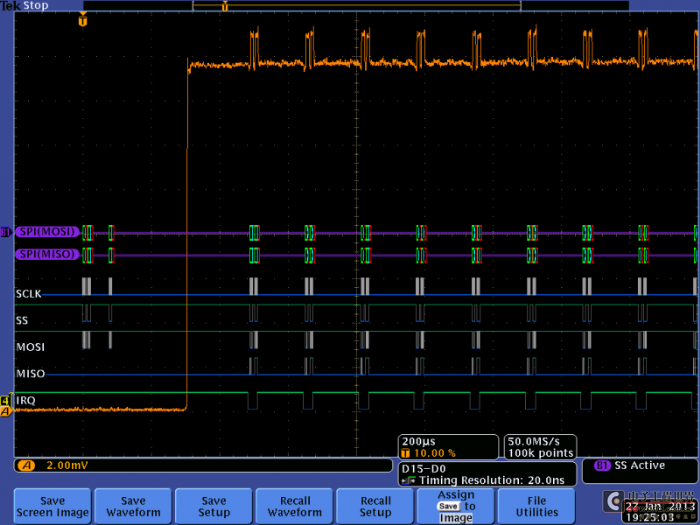Click the SPI(MISO) bus label
The image size is (700, 525).
tap(47, 254)
